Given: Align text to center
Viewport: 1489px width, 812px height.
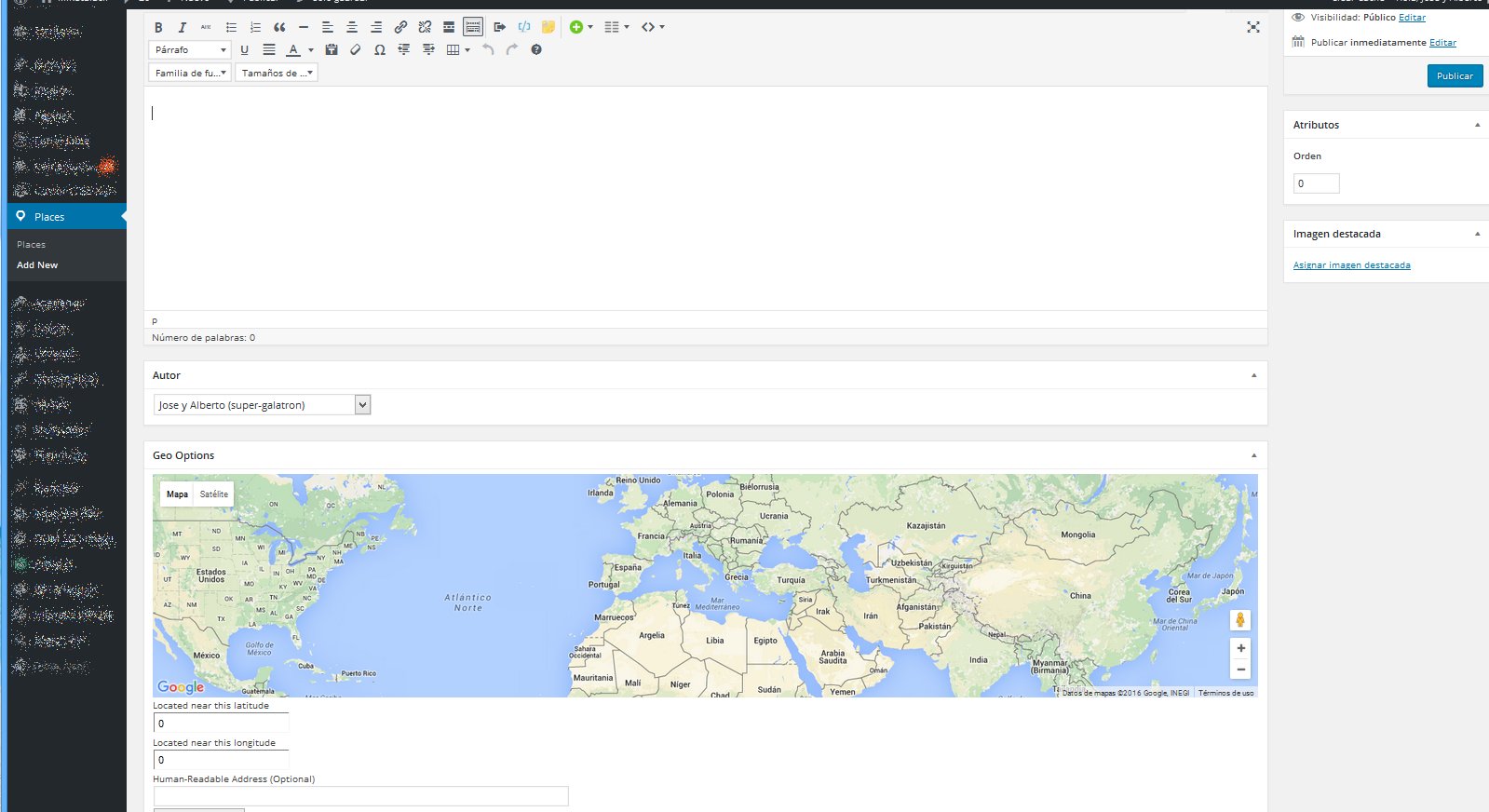Looking at the screenshot, I should coord(352,27).
